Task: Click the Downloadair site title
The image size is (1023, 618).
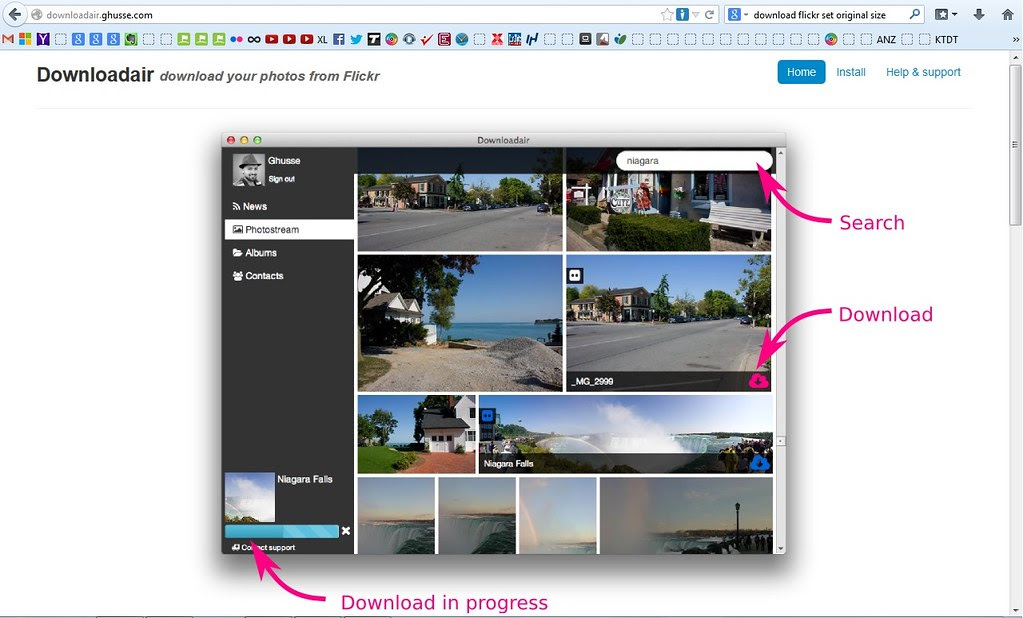Action: click(95, 75)
